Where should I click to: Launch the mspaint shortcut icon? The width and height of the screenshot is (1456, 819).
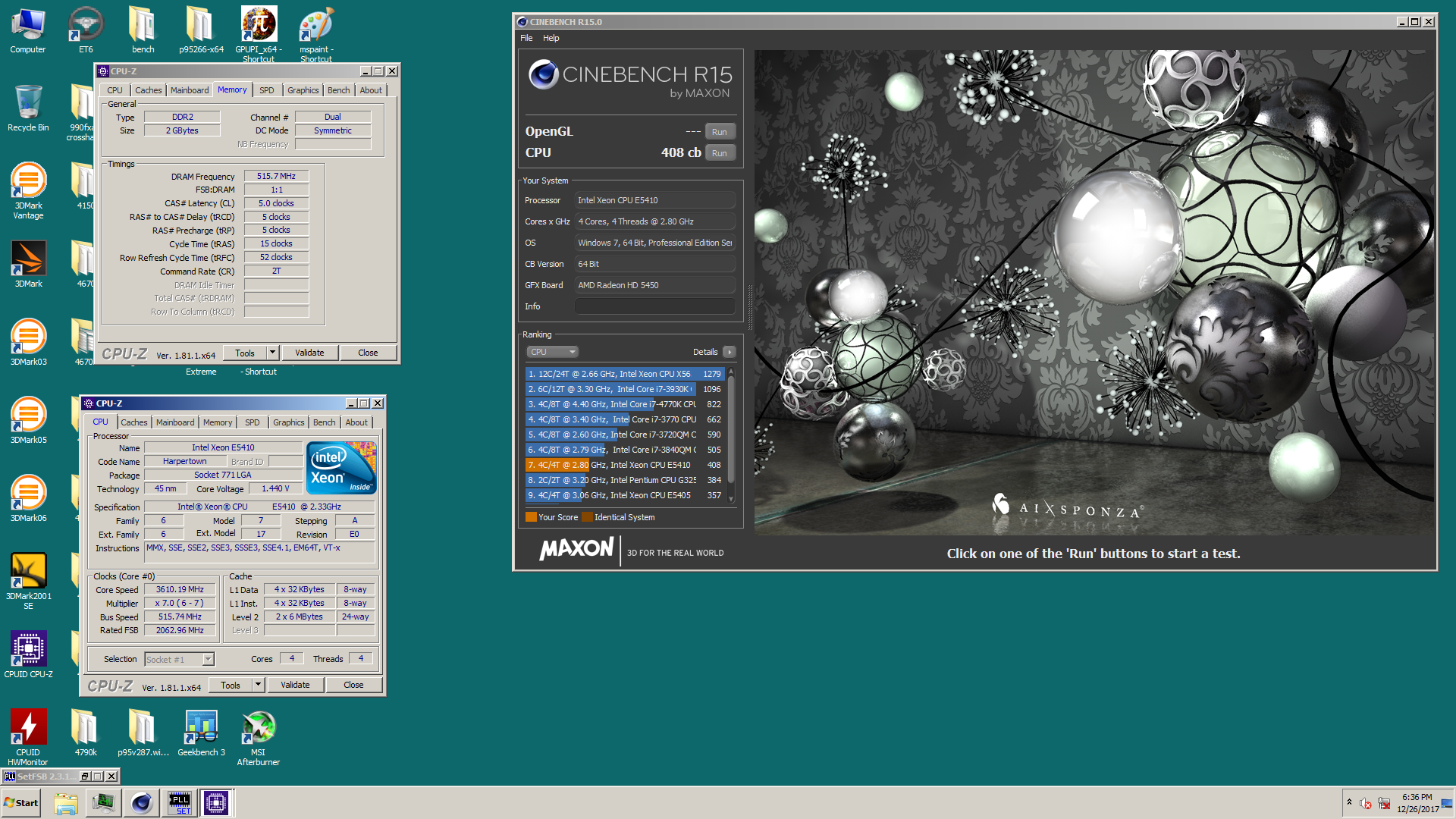316,33
